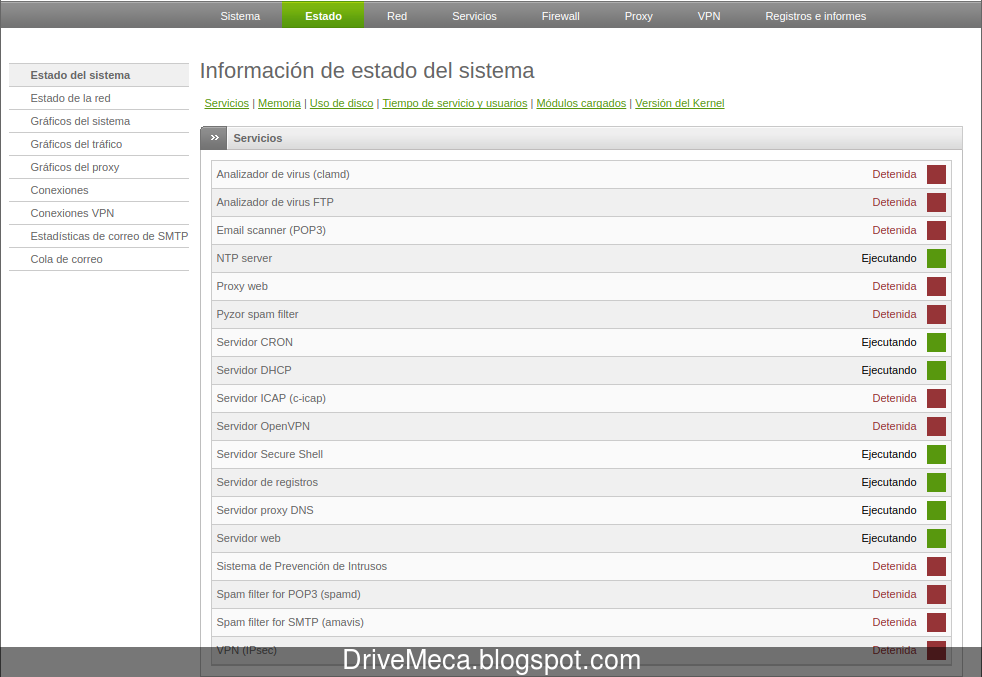Click the red indicator for VPN (IPsec)
982x677 pixels.
coord(936,650)
